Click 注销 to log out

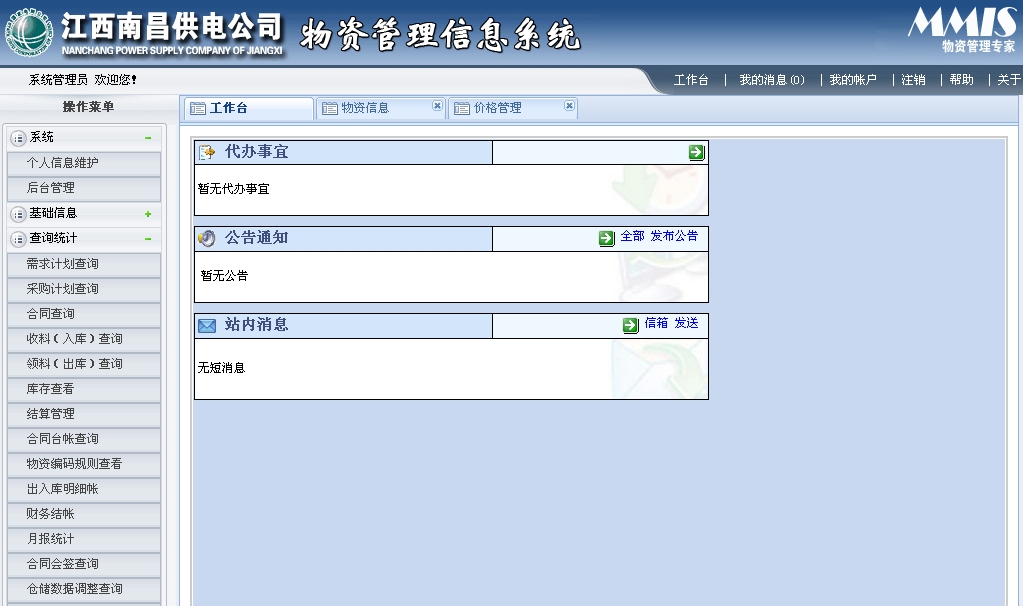(913, 80)
